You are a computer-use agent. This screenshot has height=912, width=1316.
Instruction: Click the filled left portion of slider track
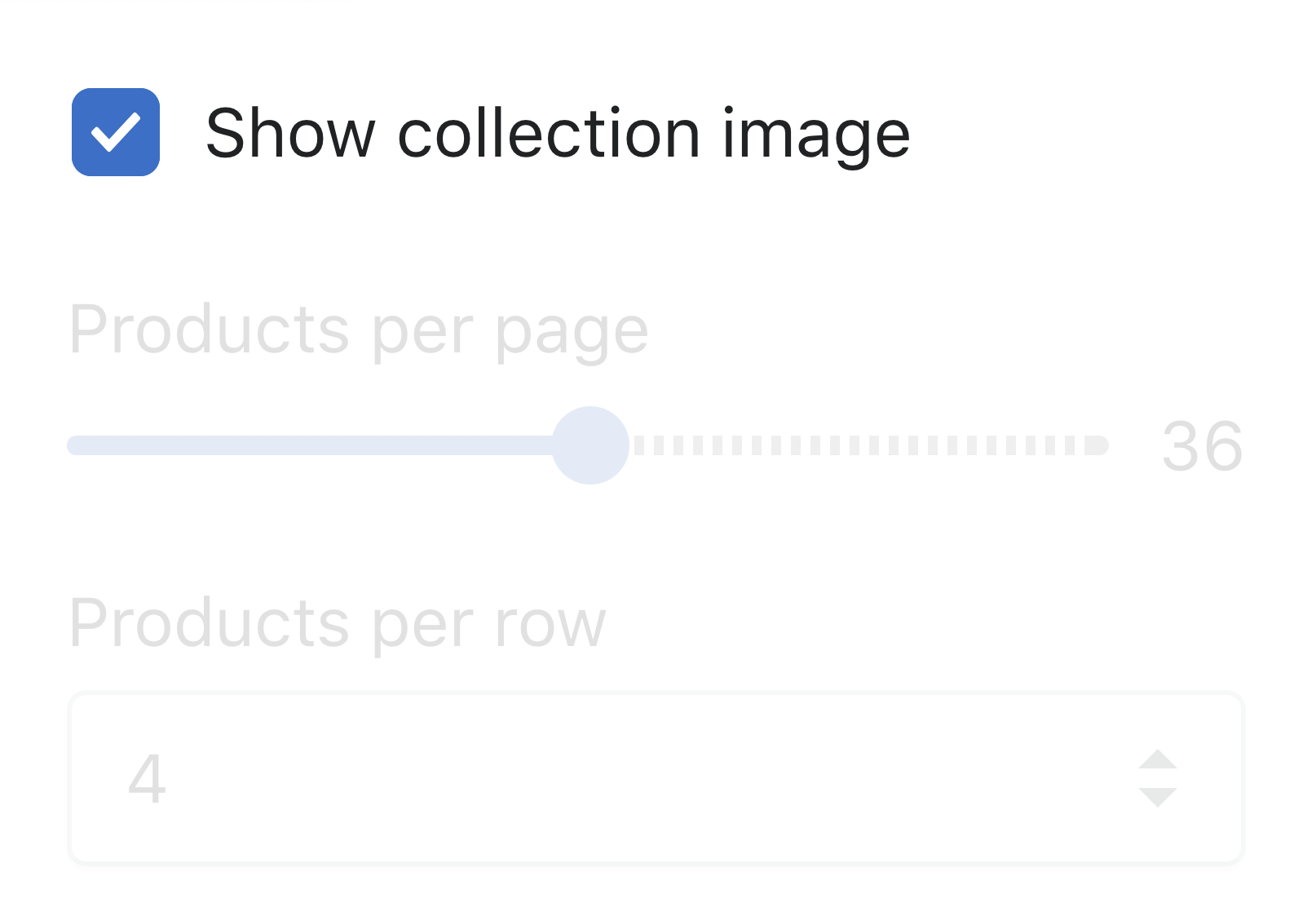(x=310, y=445)
